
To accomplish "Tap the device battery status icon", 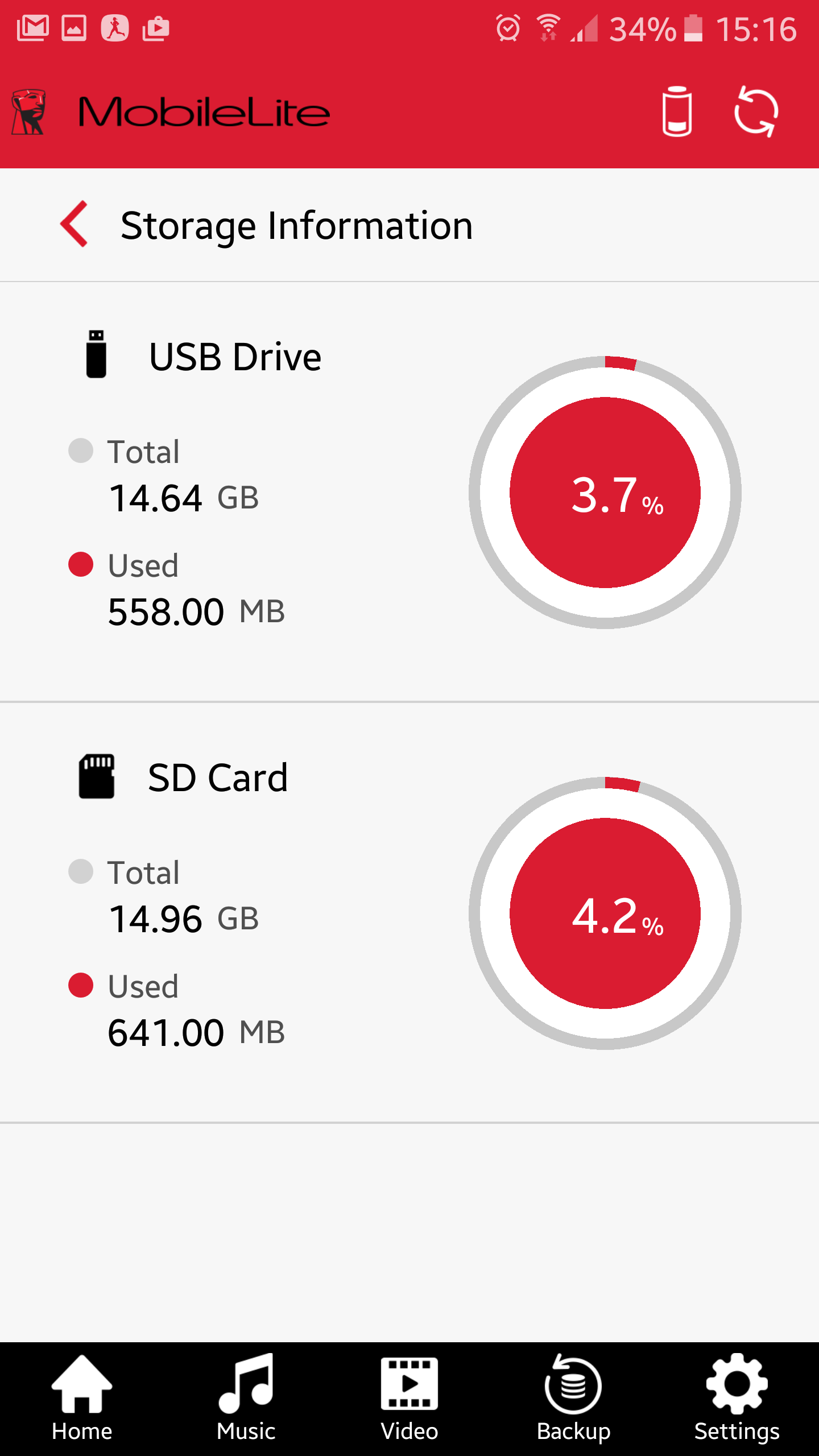I will 677,111.
